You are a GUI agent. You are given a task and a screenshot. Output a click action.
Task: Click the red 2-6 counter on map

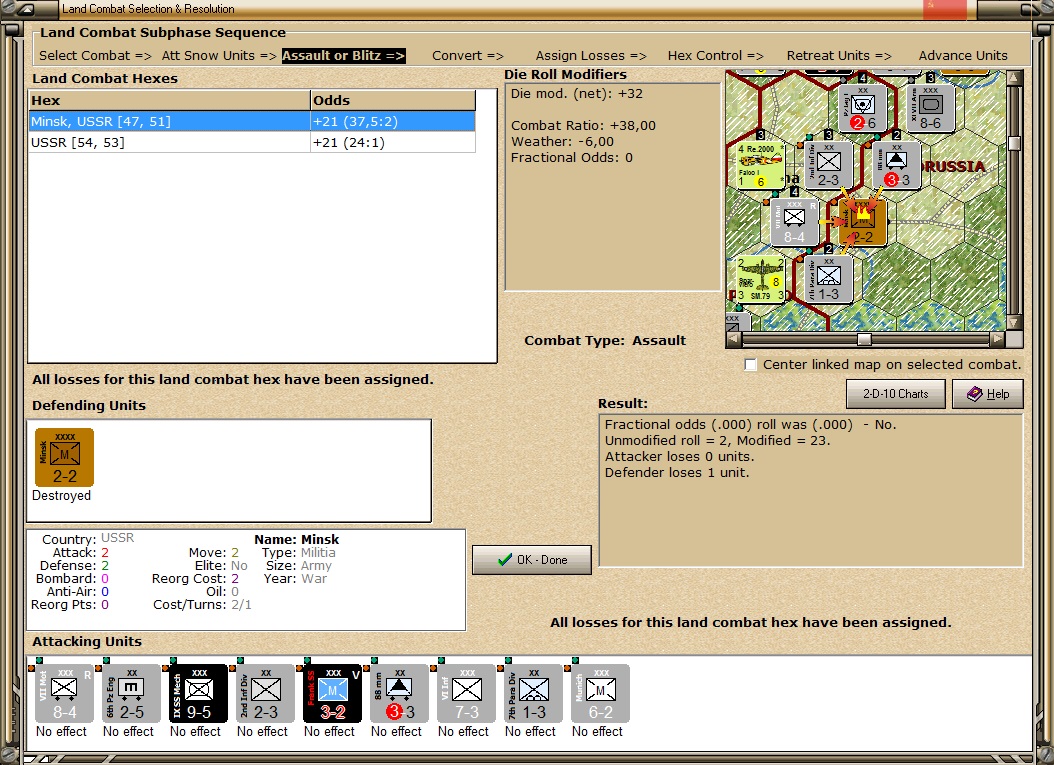coord(862,108)
